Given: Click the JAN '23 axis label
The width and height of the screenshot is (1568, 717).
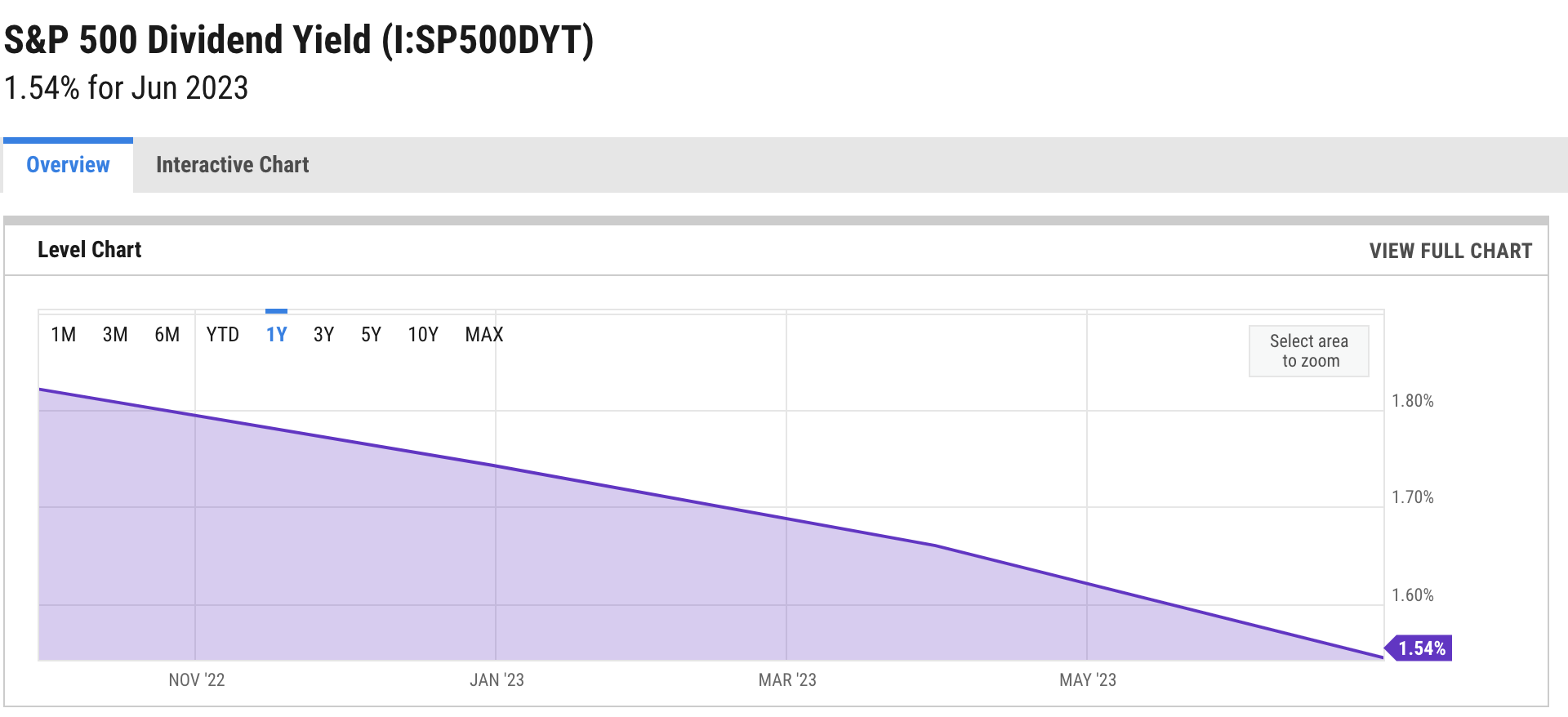Looking at the screenshot, I should click(x=497, y=680).
